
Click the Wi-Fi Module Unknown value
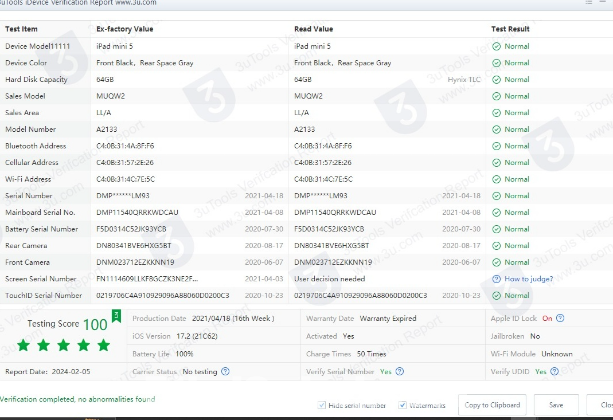click(x=557, y=354)
